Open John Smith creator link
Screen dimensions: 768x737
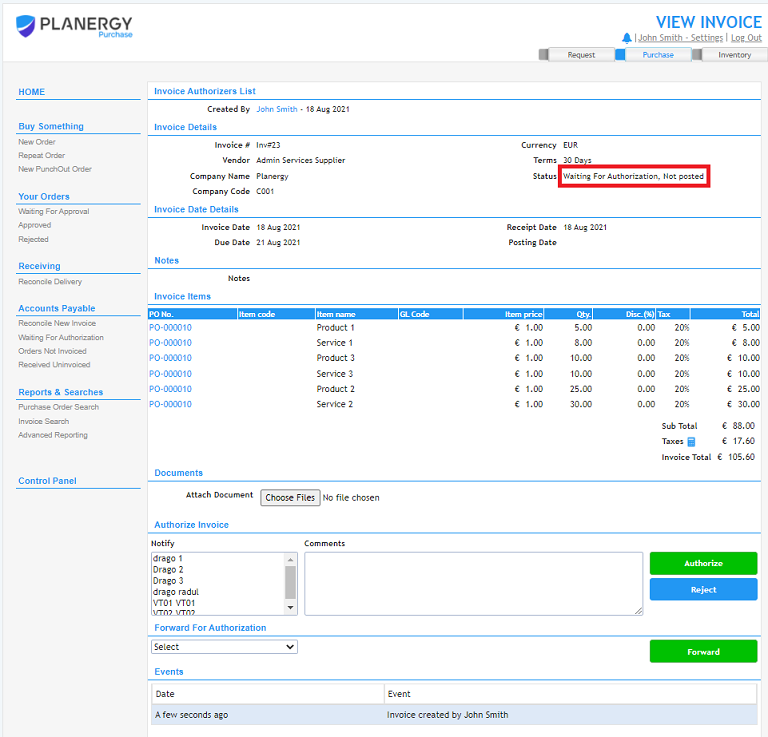point(277,109)
